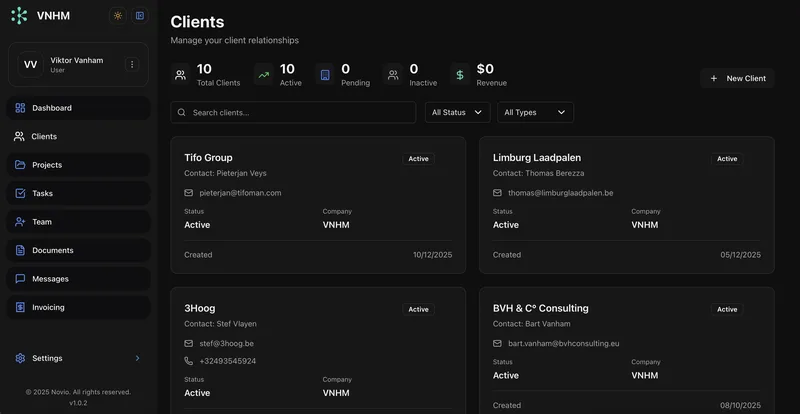Toggle the light/dark theme sun icon

click(x=118, y=16)
